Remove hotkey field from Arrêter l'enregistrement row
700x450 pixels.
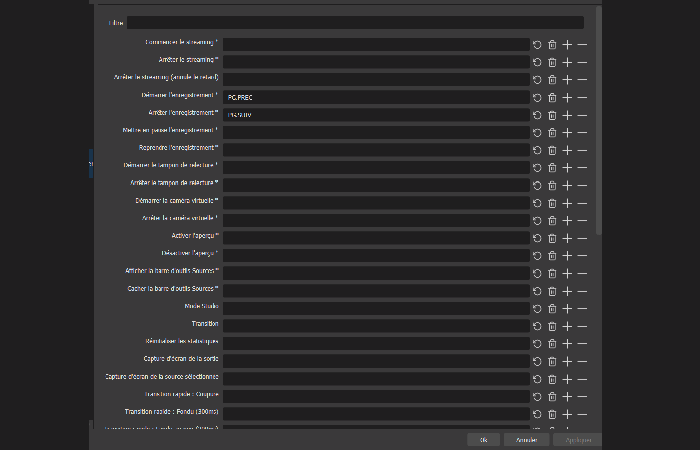click(x=582, y=115)
